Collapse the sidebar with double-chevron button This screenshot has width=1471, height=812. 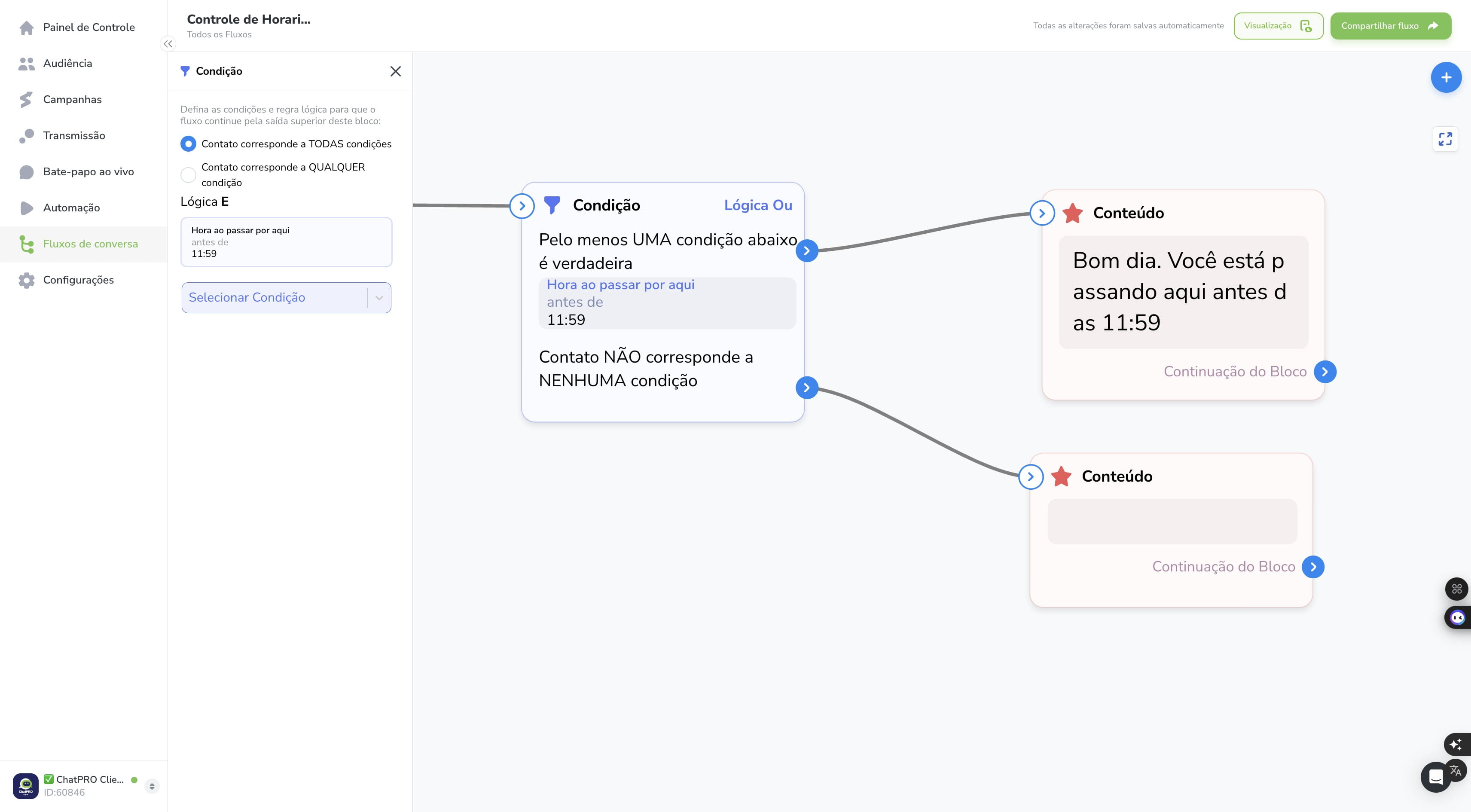coord(167,44)
